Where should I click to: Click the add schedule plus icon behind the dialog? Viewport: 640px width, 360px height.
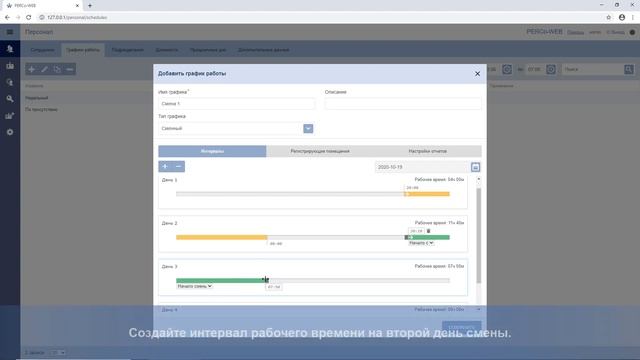click(x=31, y=69)
